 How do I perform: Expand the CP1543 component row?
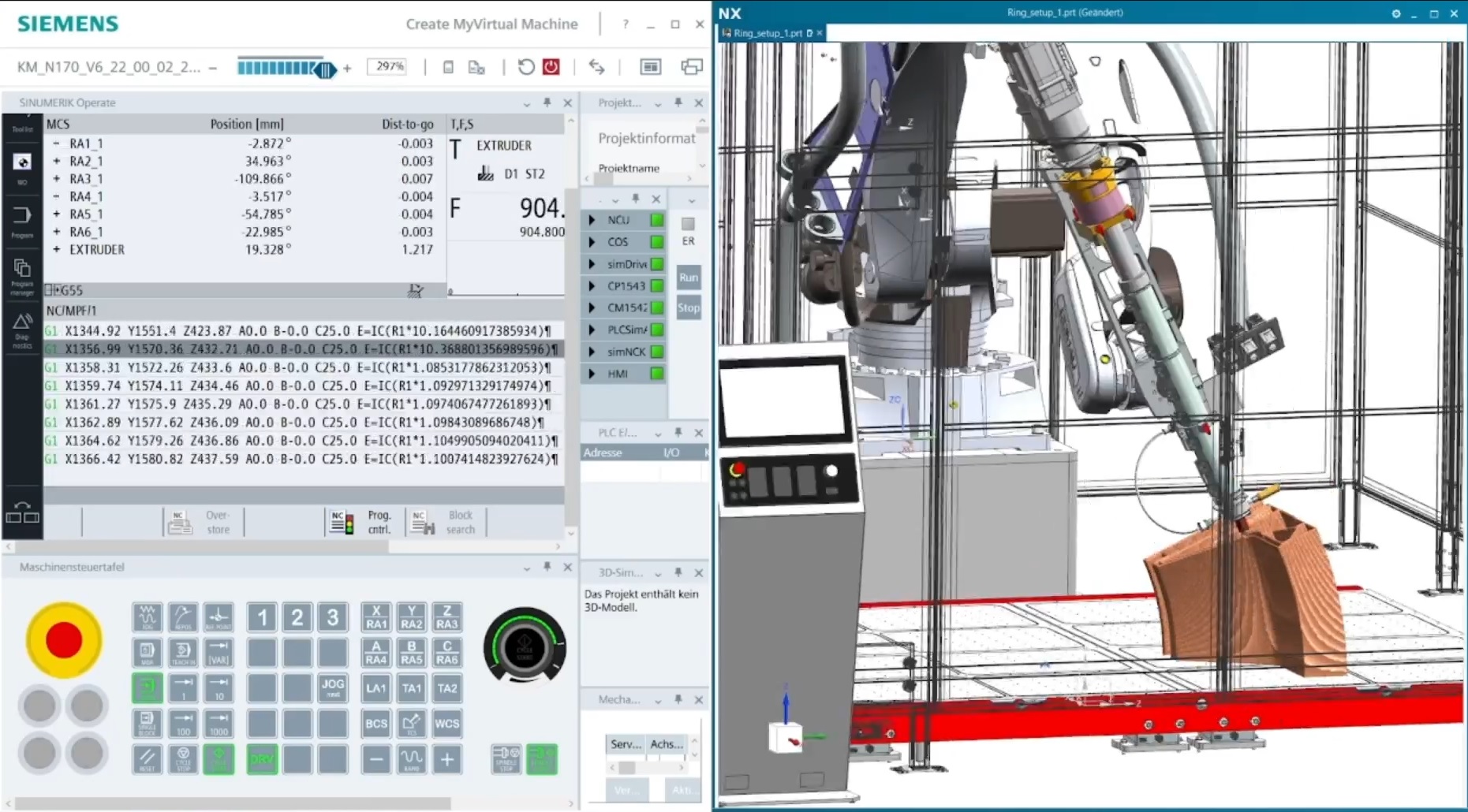[x=592, y=286]
